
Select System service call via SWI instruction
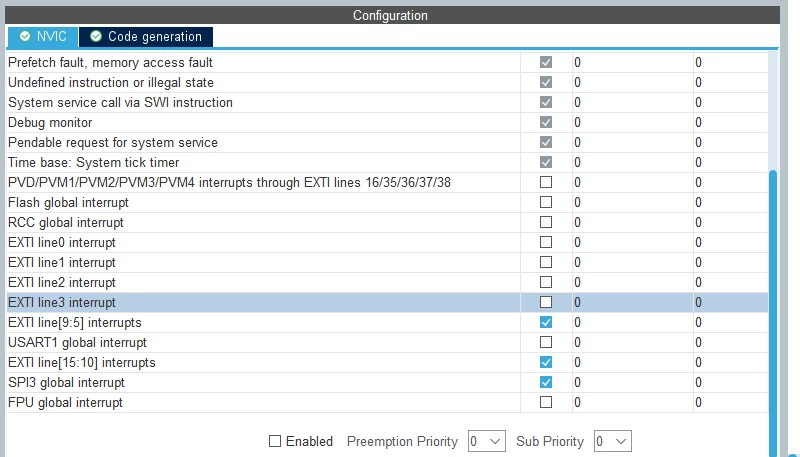tap(388, 102)
